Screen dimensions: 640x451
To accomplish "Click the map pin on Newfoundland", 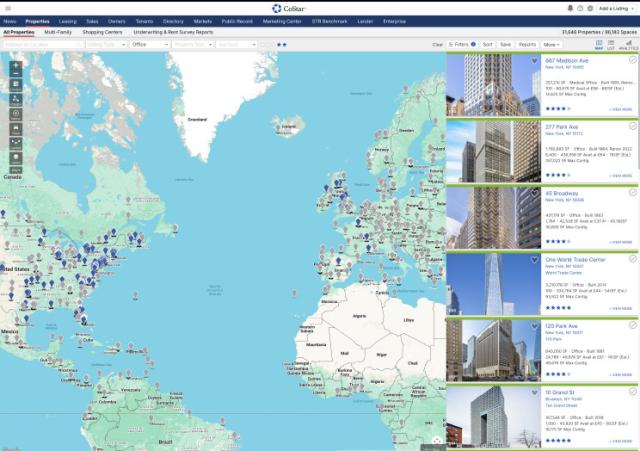I will point(175,228).
